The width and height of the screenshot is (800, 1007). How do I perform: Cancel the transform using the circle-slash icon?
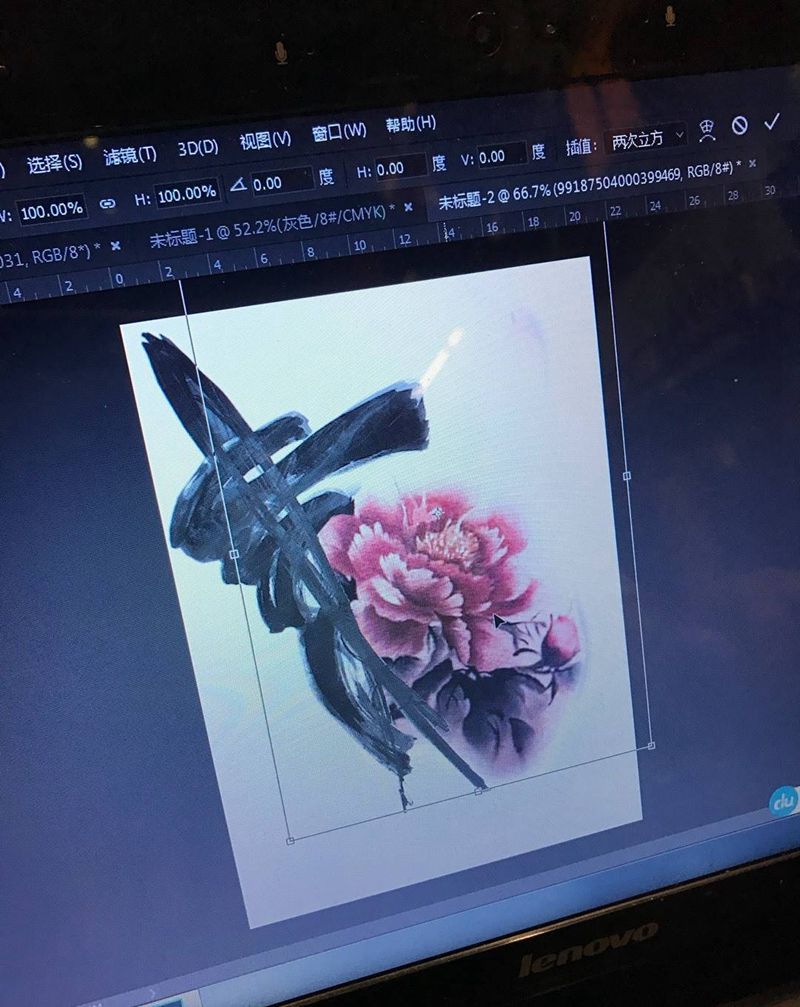739,125
